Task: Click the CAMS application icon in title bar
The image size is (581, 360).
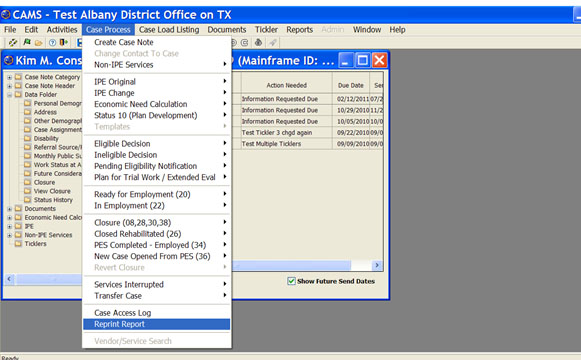Action: (6, 15)
